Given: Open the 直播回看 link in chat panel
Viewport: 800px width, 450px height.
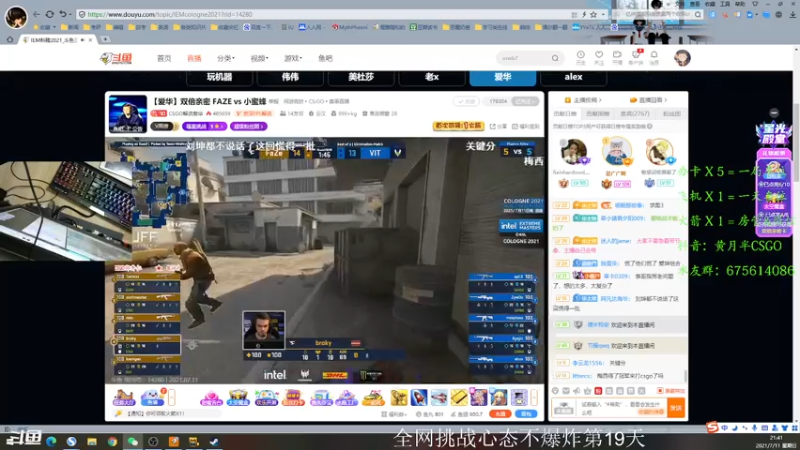Looking at the screenshot, I should pyautogui.click(x=648, y=100).
